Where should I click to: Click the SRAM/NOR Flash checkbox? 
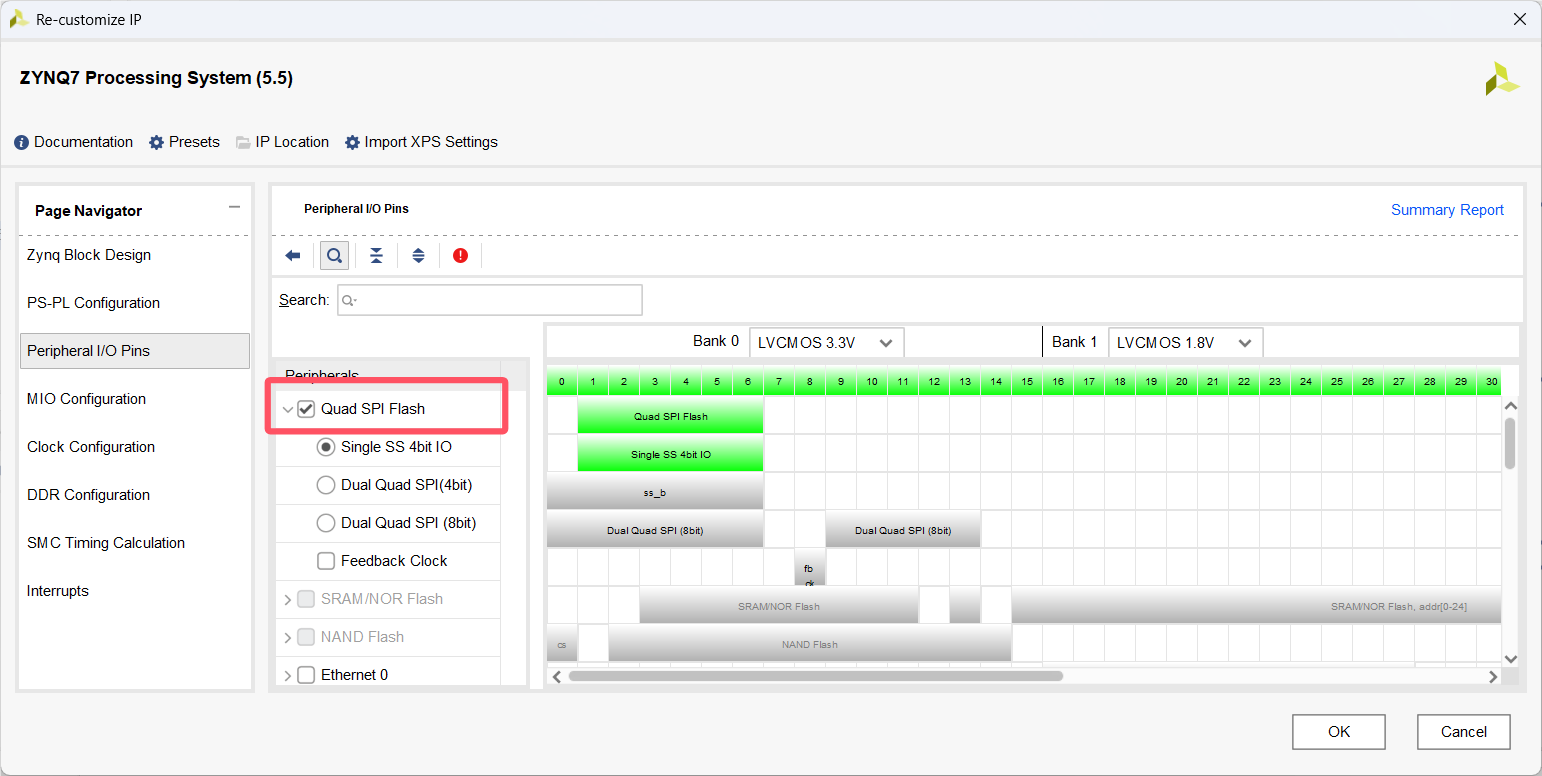point(306,599)
